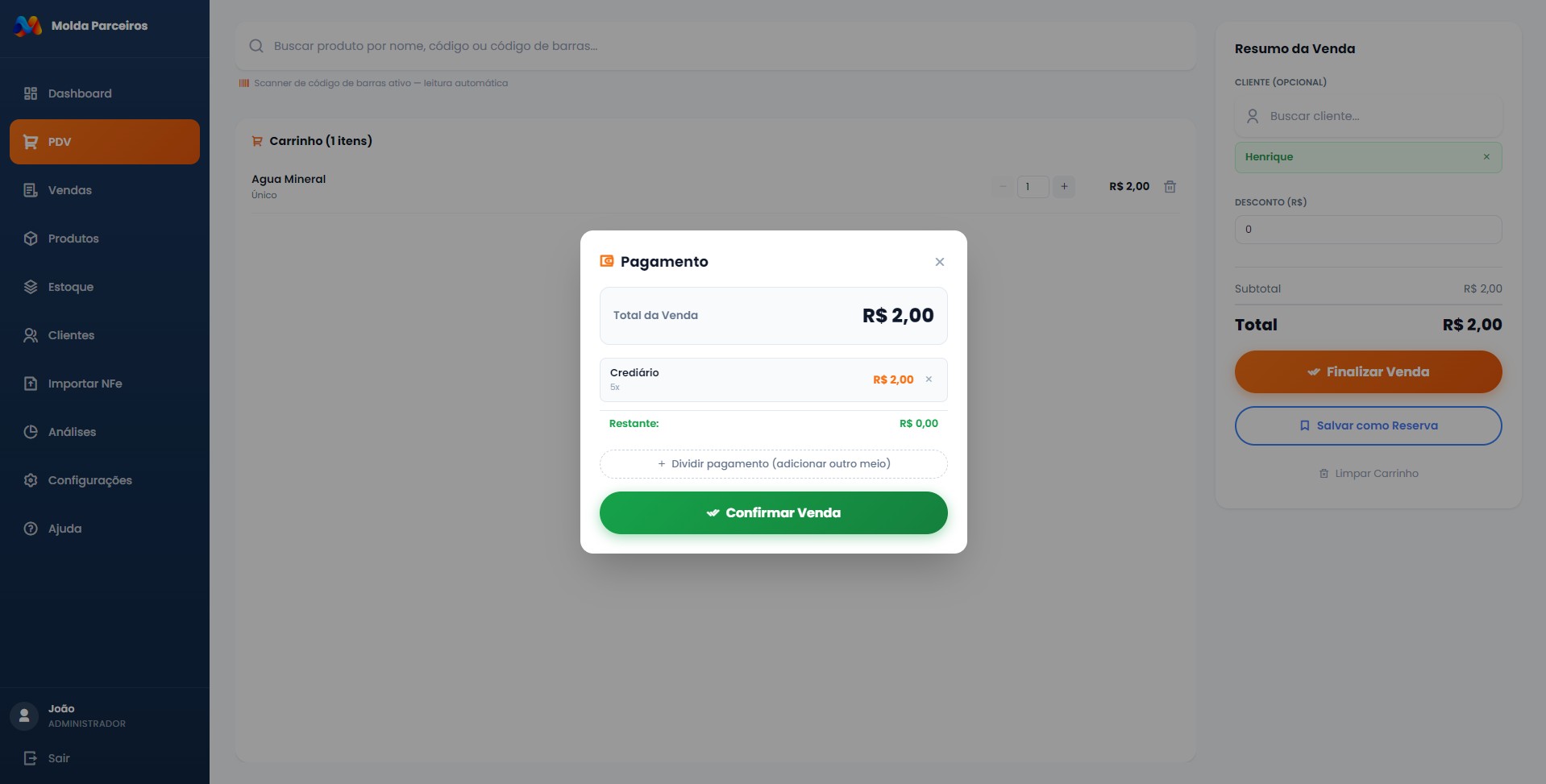The height and width of the screenshot is (784, 1546).
Task: Open Configurações gear in sidebar
Action: click(31, 480)
